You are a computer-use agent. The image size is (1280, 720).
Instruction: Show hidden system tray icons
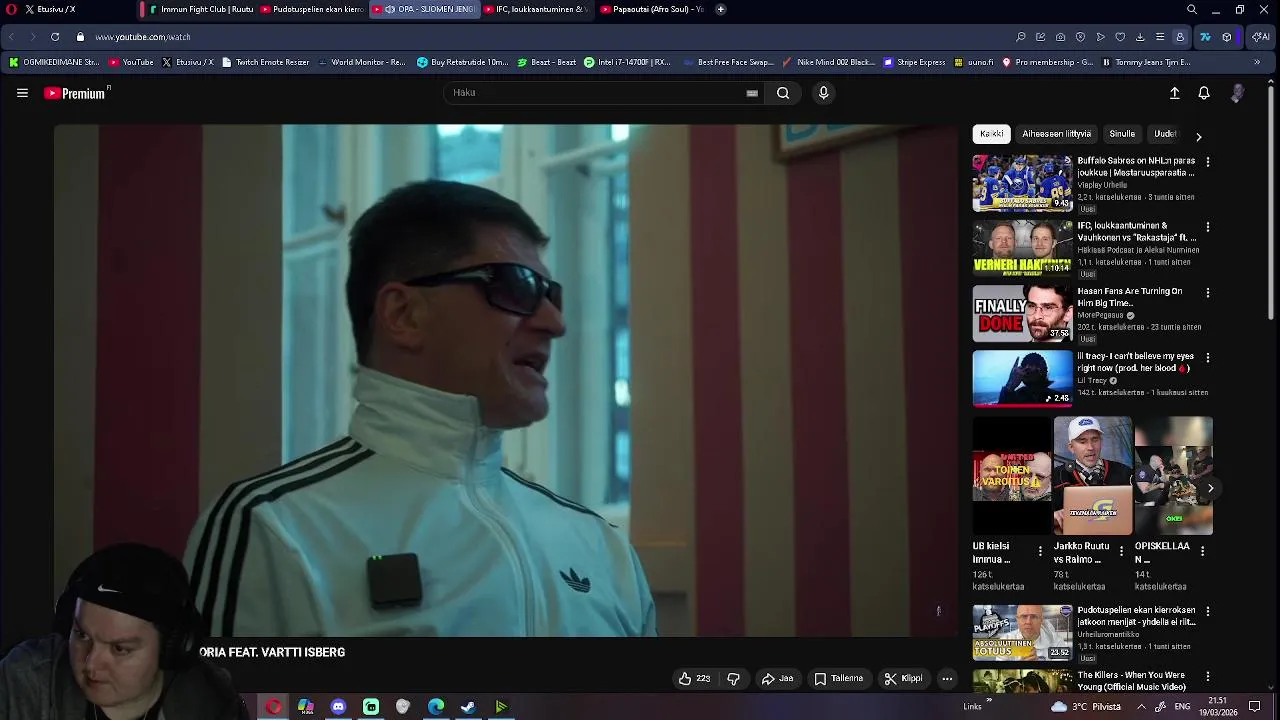coord(1141,707)
